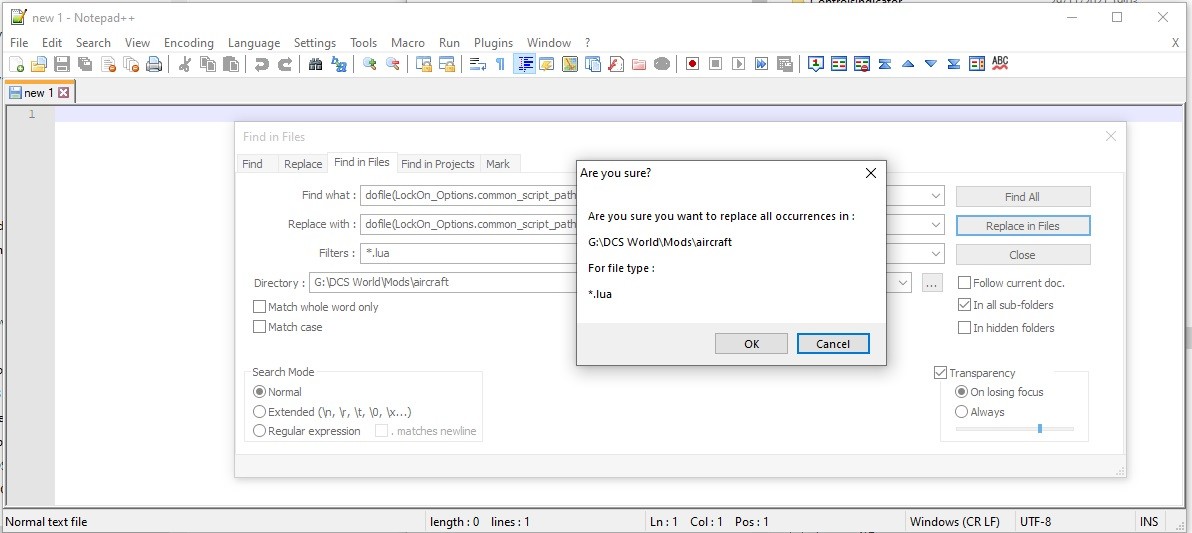
Task: Zoom out using the magnifier minus icon
Action: [393, 65]
